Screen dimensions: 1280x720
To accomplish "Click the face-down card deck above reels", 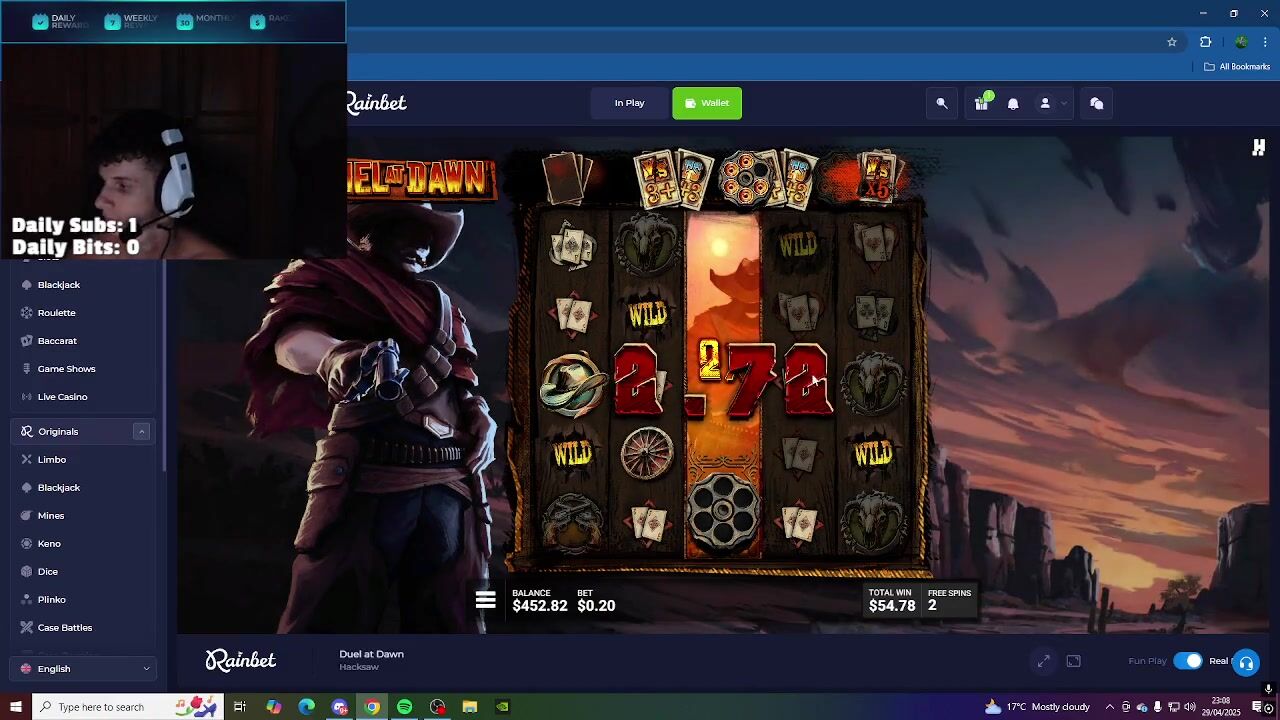I will (567, 178).
